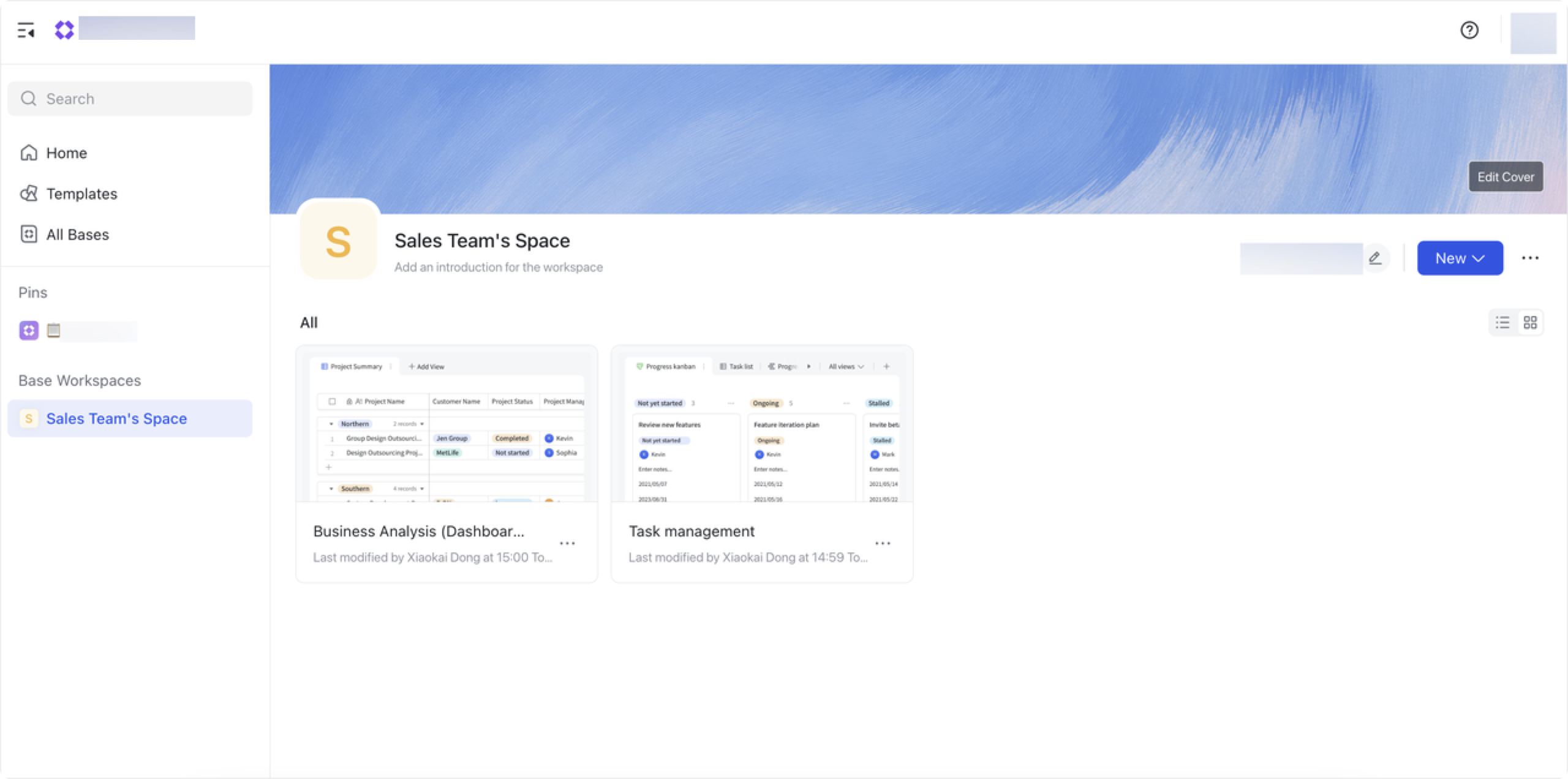1568x779 pixels.
Task: Click the search magnifier icon
Action: click(29, 99)
